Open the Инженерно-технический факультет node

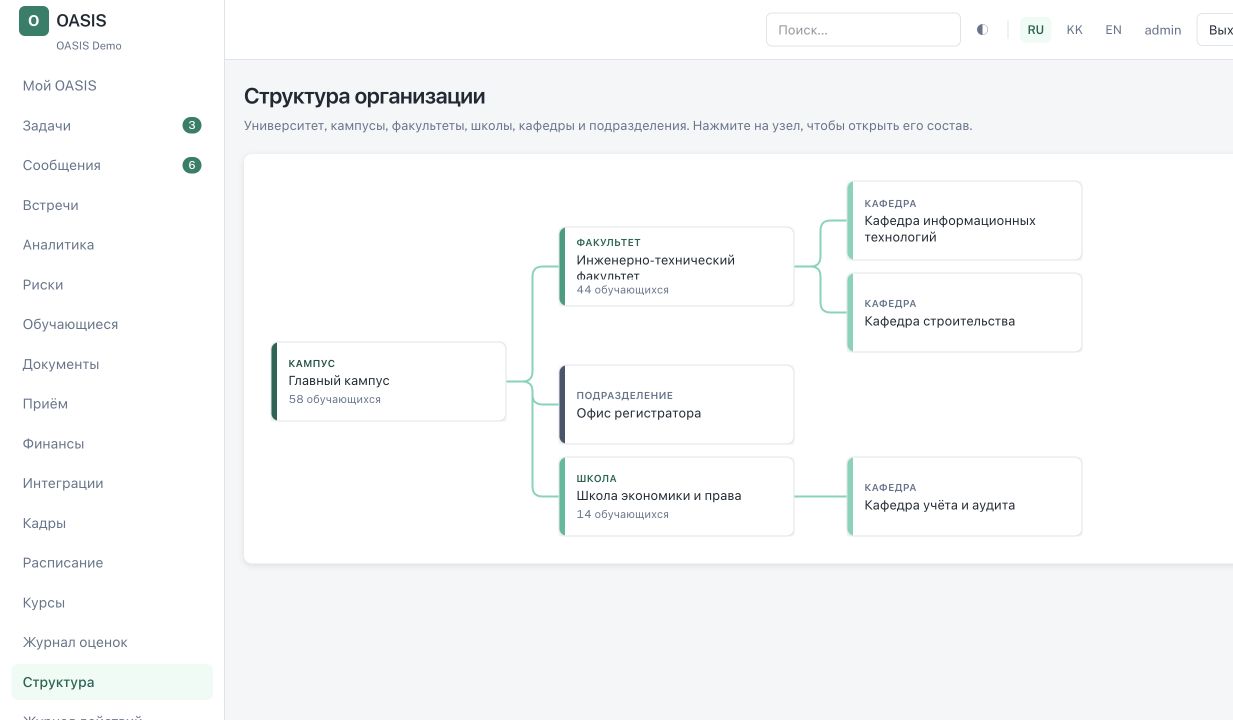pos(677,266)
